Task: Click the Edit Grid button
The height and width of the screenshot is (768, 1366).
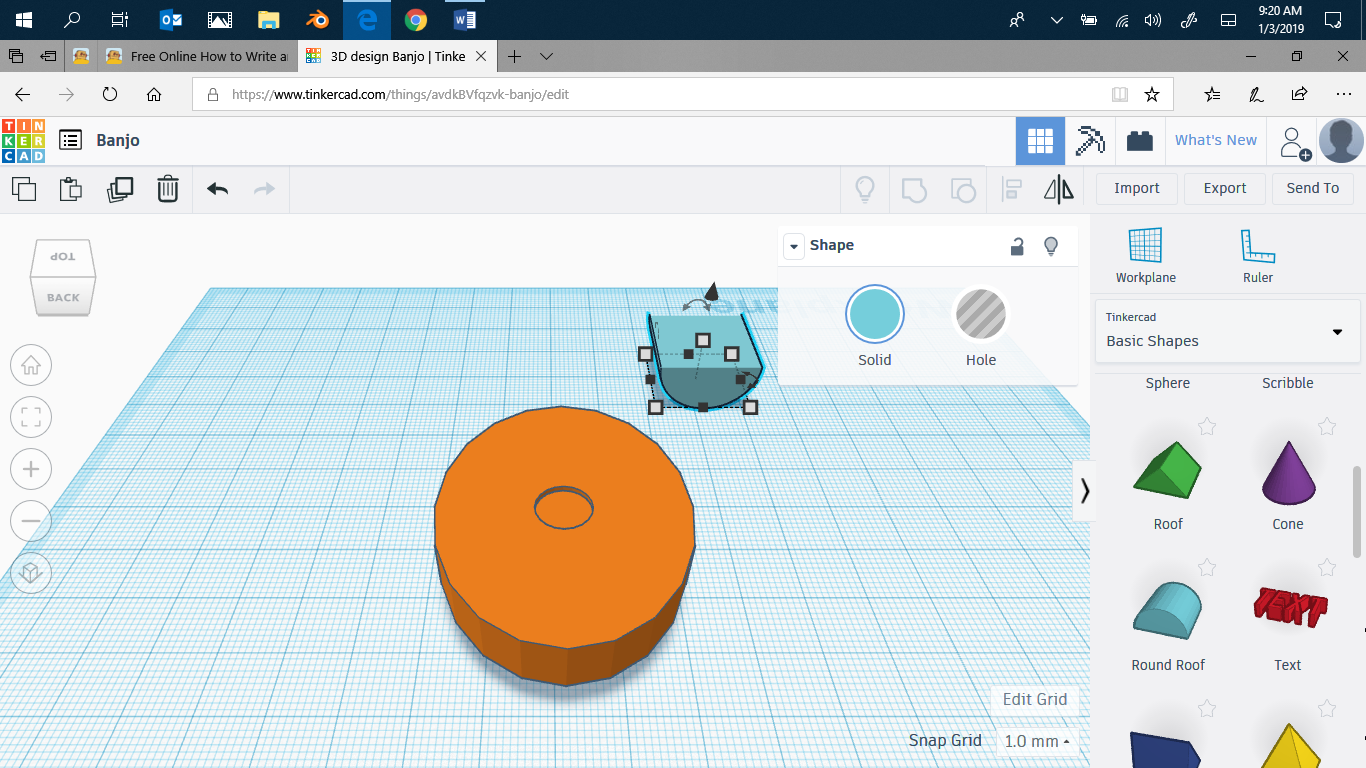Action: [x=1035, y=700]
